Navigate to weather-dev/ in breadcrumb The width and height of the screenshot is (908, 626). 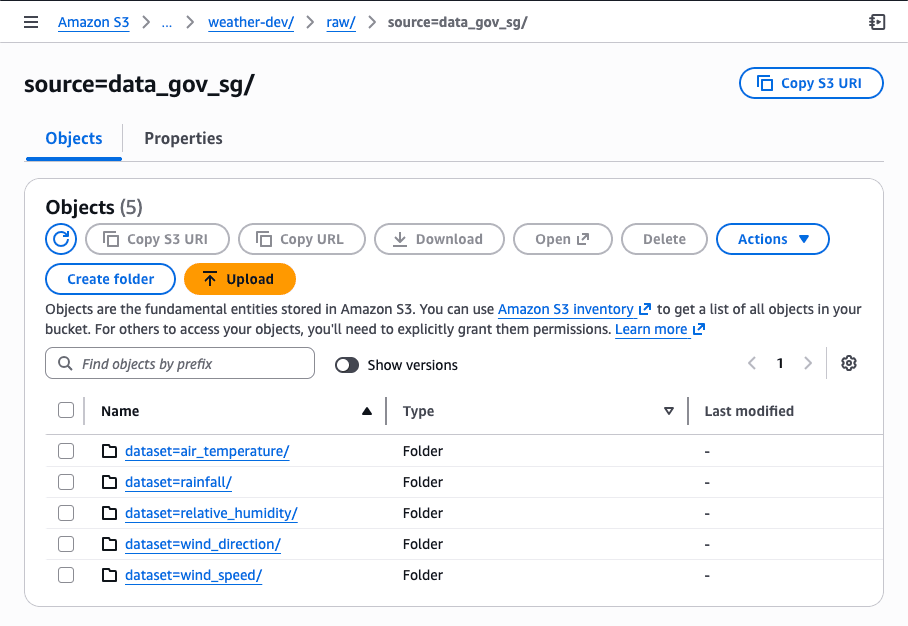[x=251, y=22]
